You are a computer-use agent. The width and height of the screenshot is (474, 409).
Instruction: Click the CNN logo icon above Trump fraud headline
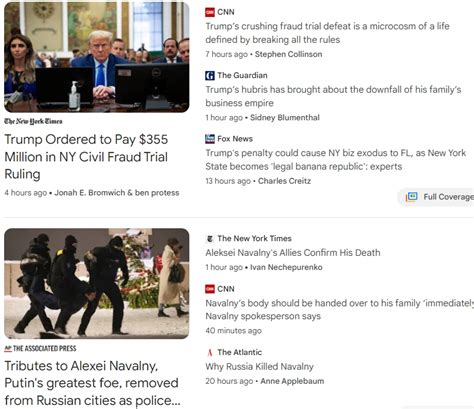point(210,12)
